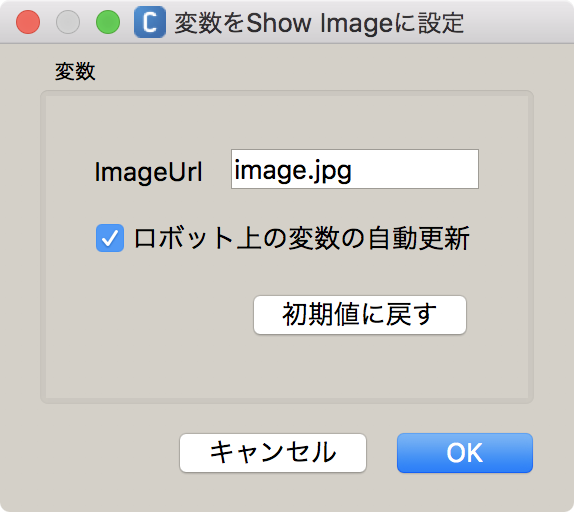Click the blue C application icon in title bar
The height and width of the screenshot is (512, 574).
click(150, 22)
